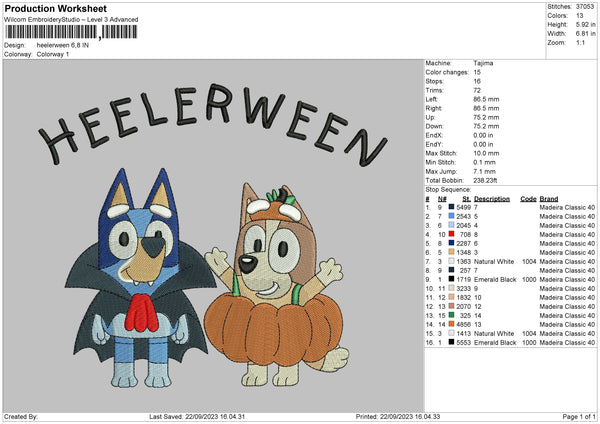Viewport: 600px width, 424px height.
Task: Click the 'Created By:' footer label
Action: point(21,416)
